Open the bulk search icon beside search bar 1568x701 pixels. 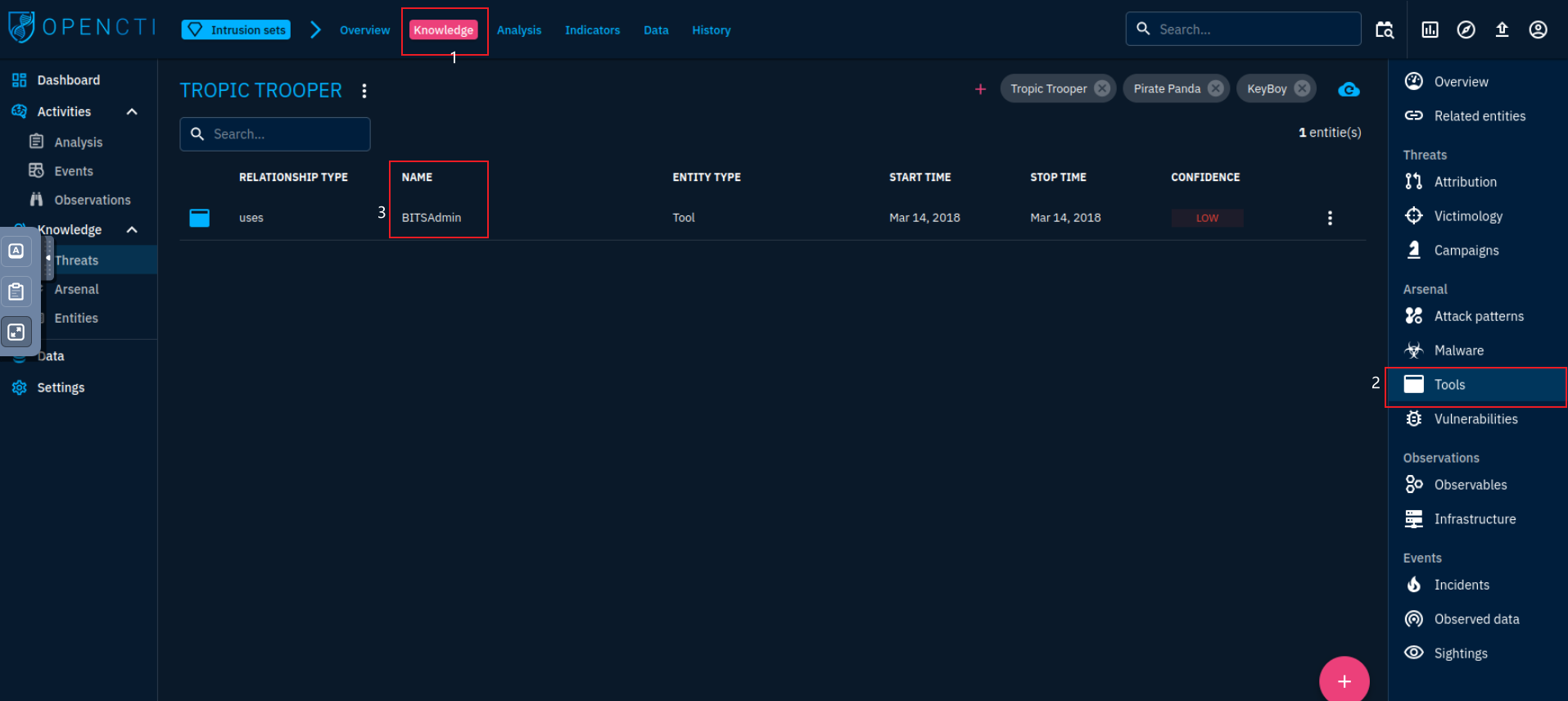(1385, 29)
